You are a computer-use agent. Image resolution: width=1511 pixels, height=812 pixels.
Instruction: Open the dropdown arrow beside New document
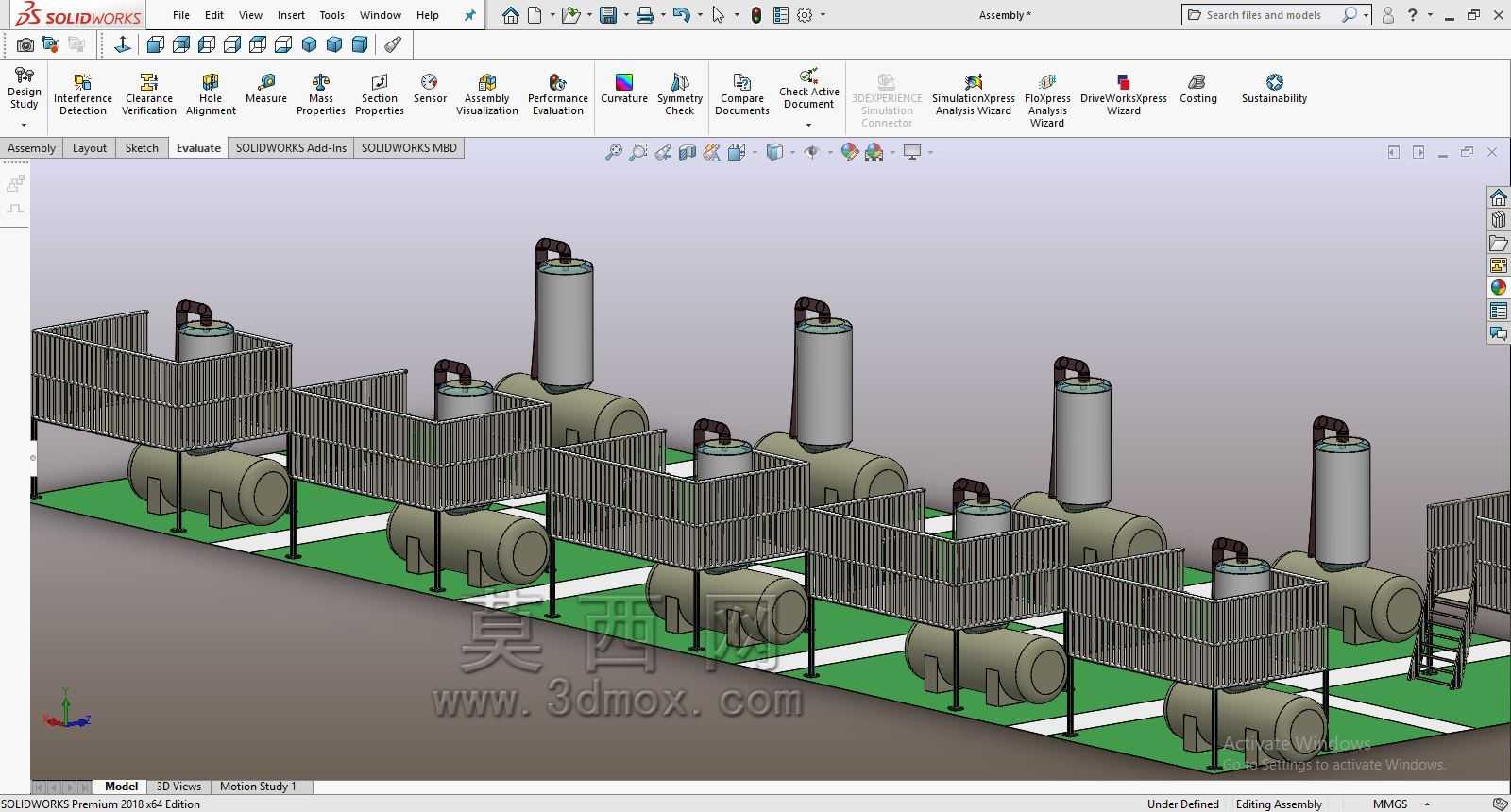(x=552, y=15)
